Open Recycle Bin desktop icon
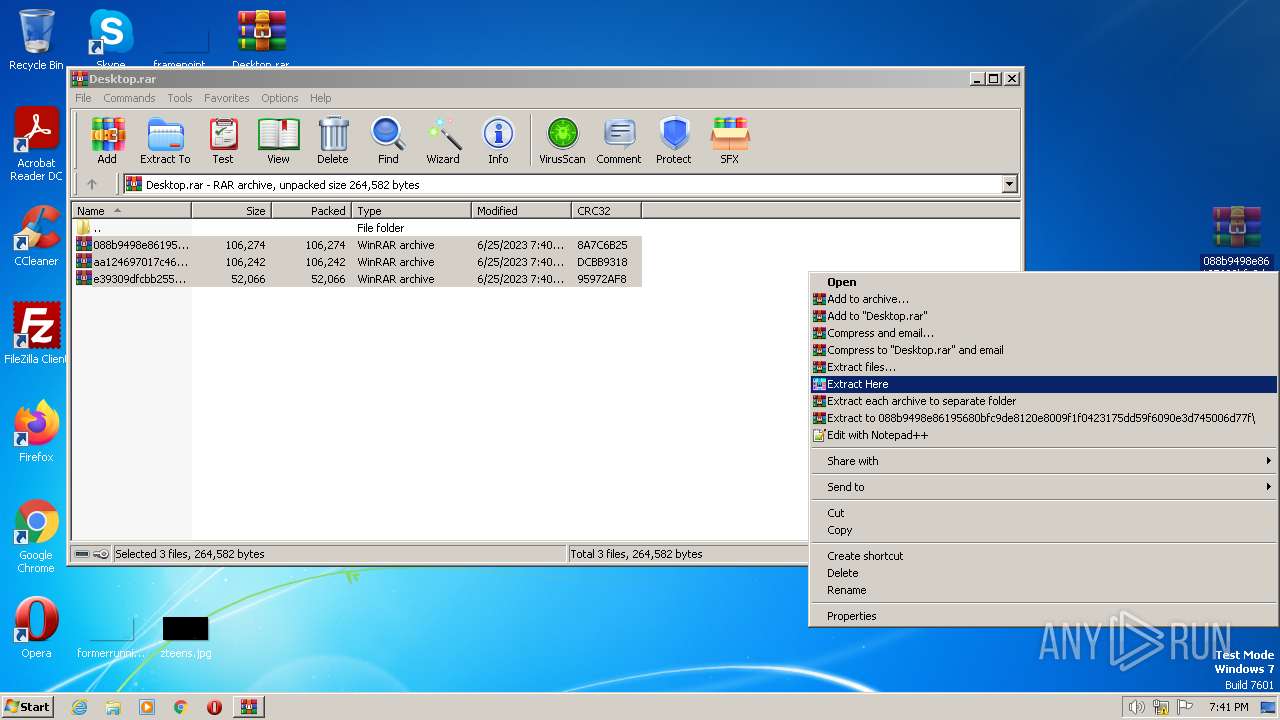The image size is (1280, 720). [x=36, y=40]
